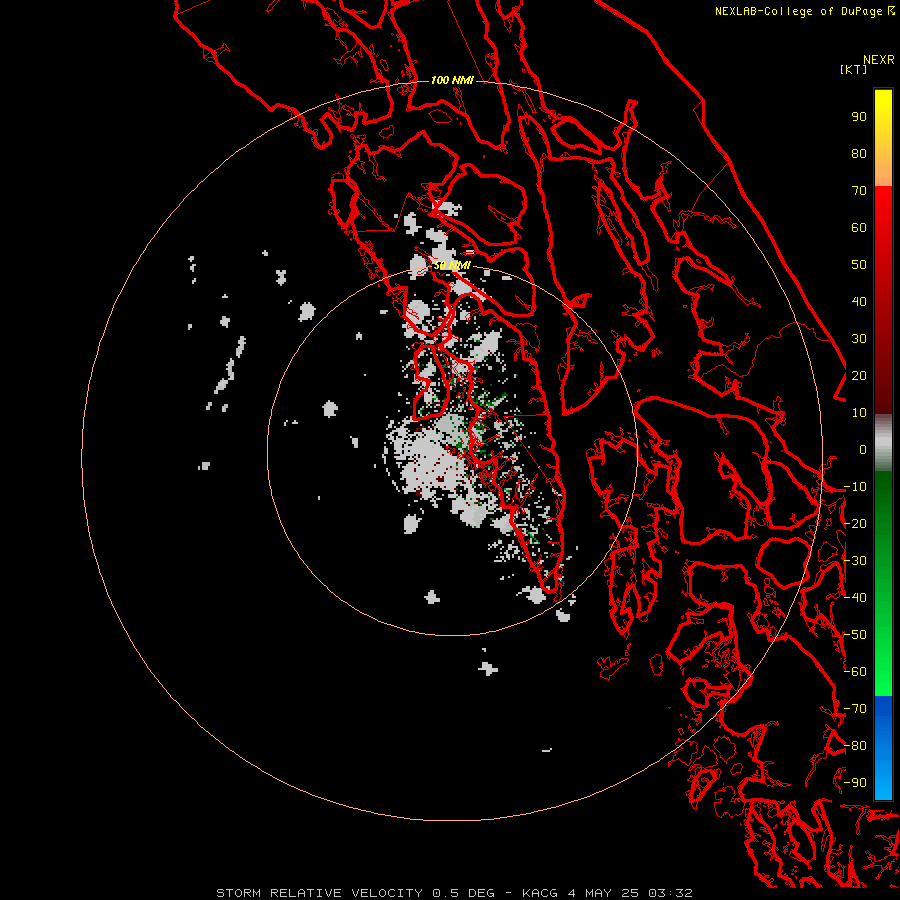Click the -90 value on the color scale
This screenshot has width=900, height=900.
[x=855, y=783]
